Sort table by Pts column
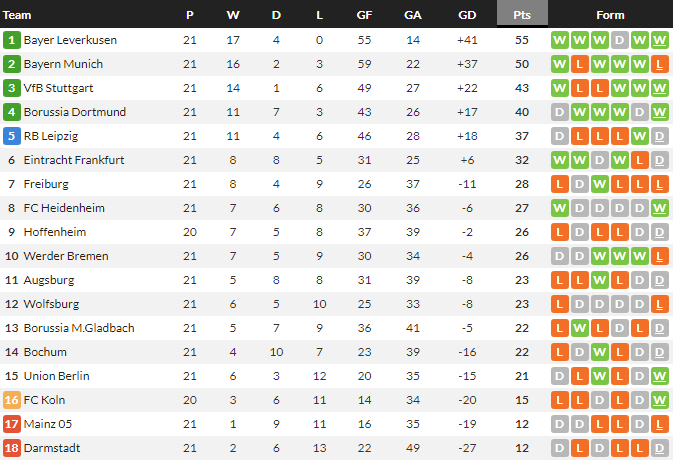This screenshot has width=673, height=460. [x=522, y=15]
